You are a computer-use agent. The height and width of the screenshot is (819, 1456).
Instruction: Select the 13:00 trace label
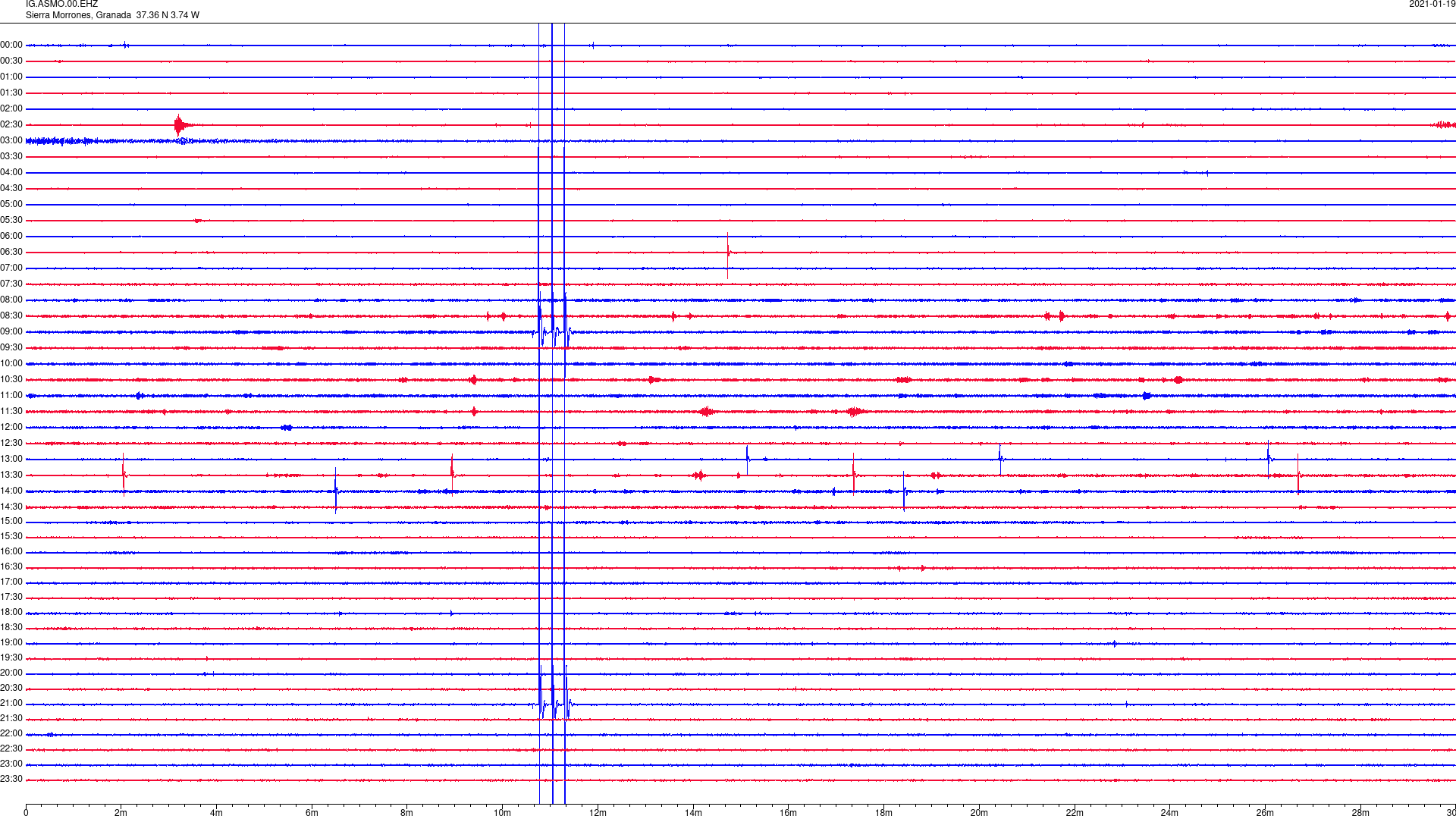coord(11,460)
